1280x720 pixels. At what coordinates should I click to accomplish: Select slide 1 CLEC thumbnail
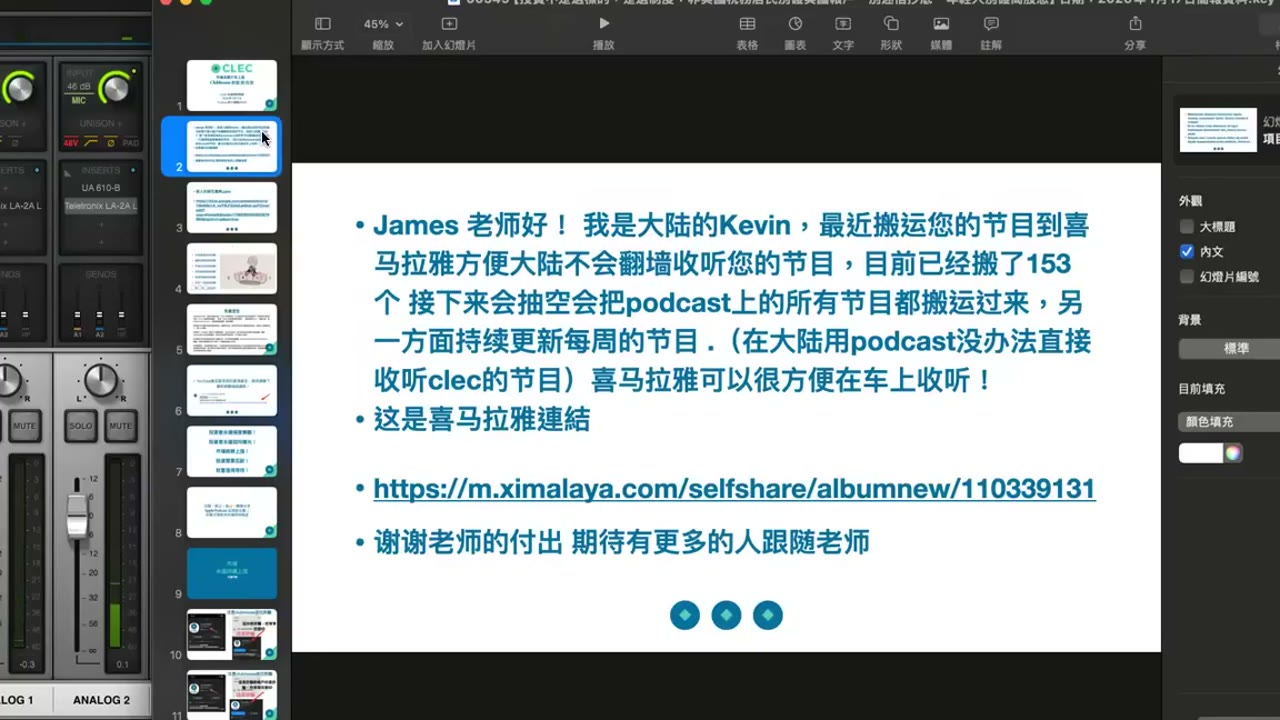(x=232, y=85)
